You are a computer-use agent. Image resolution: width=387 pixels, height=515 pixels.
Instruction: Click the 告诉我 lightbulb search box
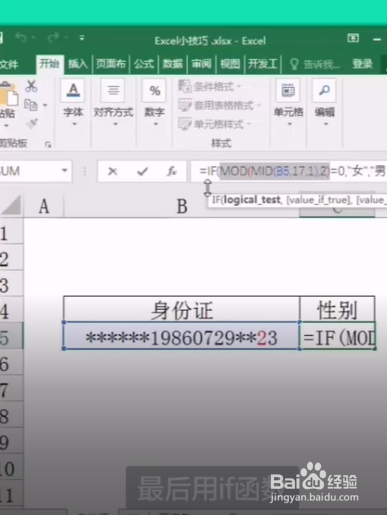pos(315,64)
